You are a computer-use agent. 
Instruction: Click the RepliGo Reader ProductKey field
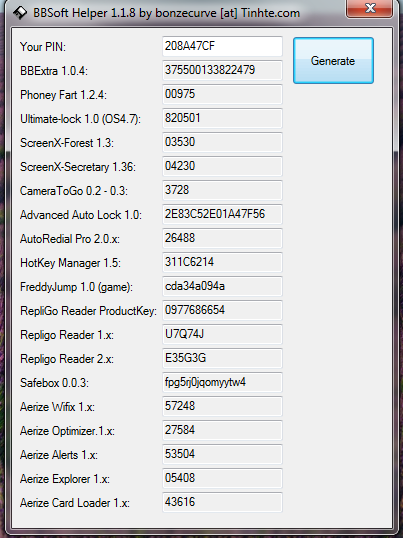tap(222, 311)
